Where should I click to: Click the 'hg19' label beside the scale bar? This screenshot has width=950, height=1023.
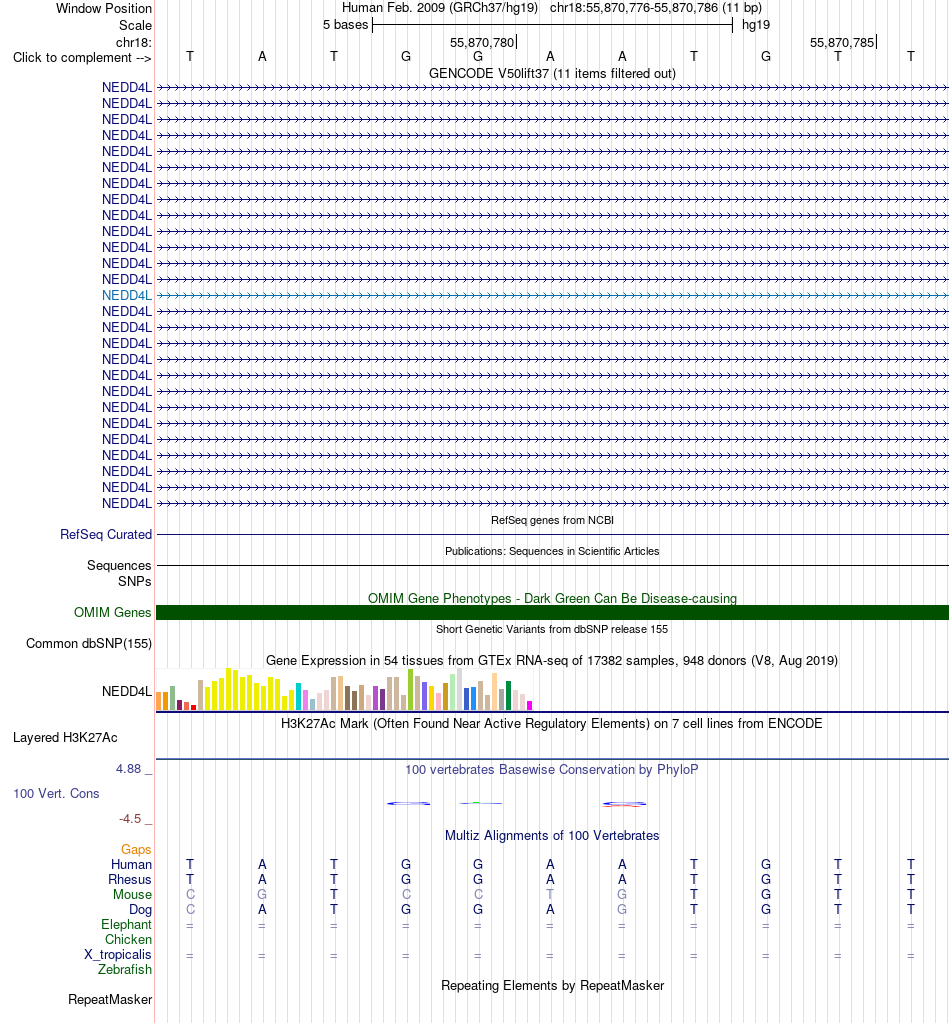tap(756, 25)
